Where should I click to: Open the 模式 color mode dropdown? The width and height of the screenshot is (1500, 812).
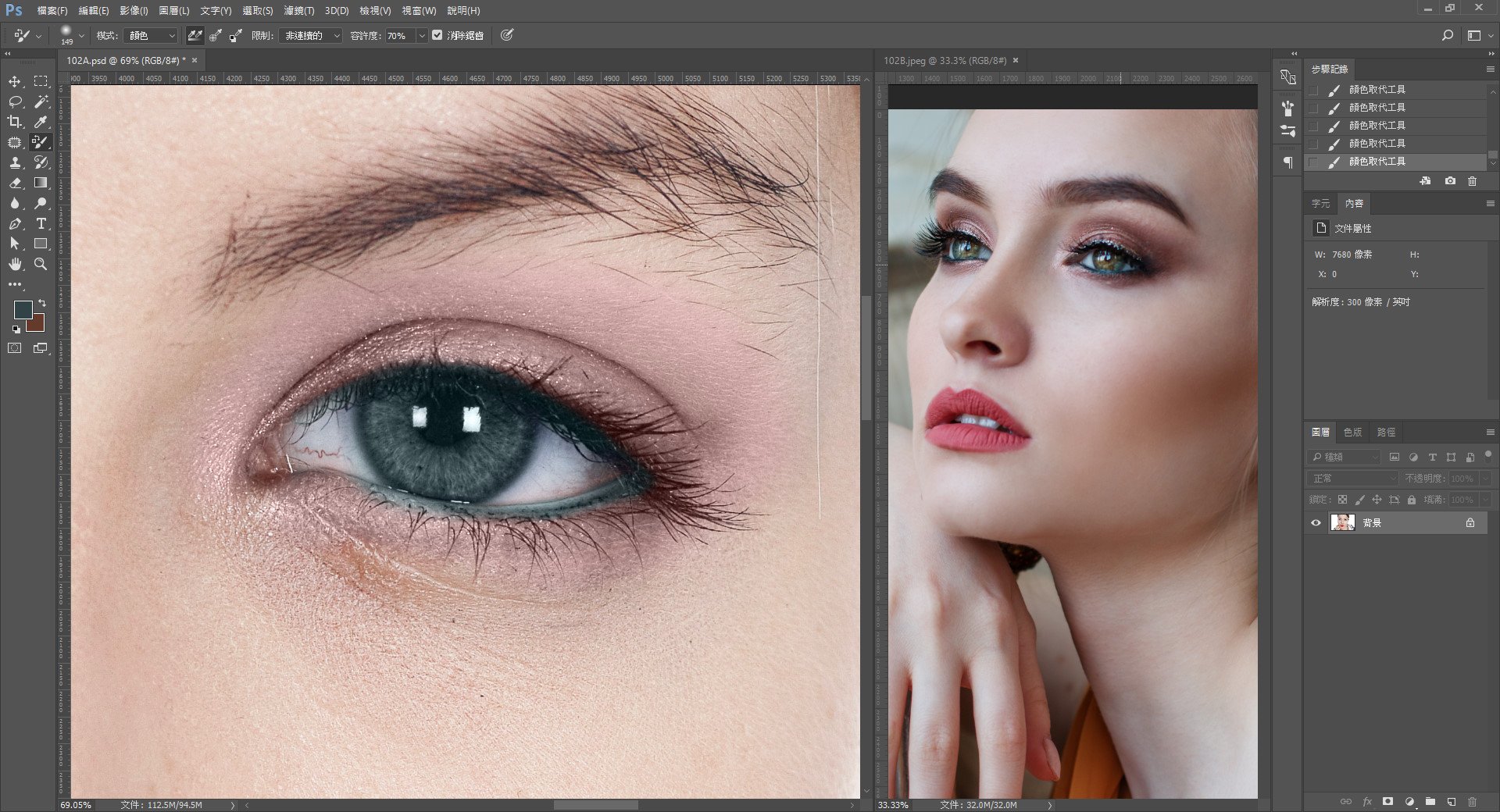point(151,36)
